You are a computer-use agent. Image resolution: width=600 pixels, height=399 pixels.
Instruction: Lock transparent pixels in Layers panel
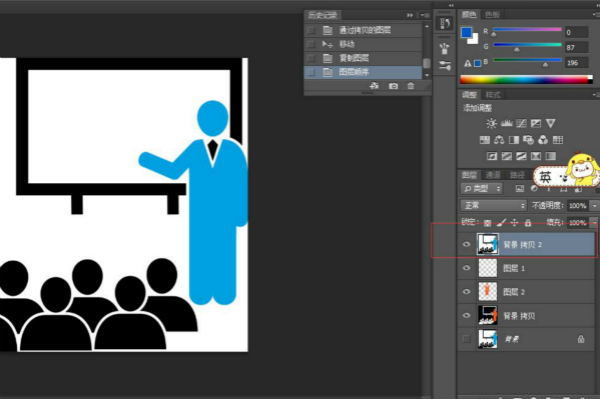(x=487, y=223)
